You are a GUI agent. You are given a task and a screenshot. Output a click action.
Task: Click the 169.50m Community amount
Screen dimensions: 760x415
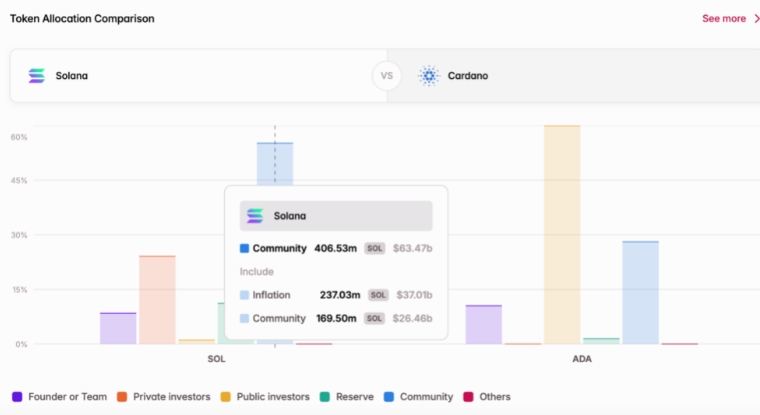click(336, 319)
